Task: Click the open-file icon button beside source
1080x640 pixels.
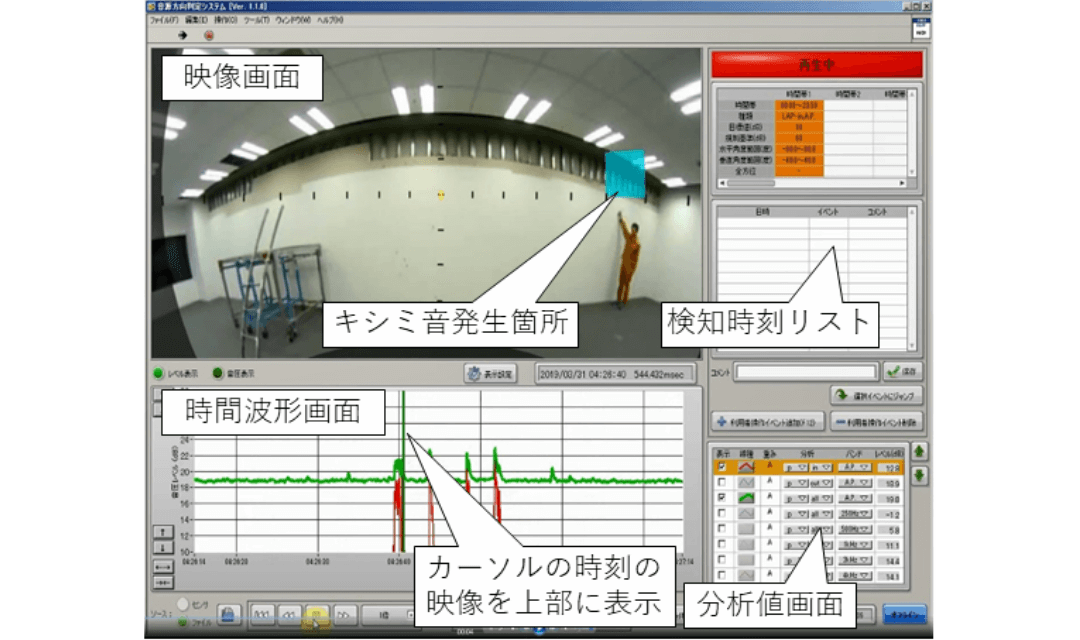Action: point(228,614)
